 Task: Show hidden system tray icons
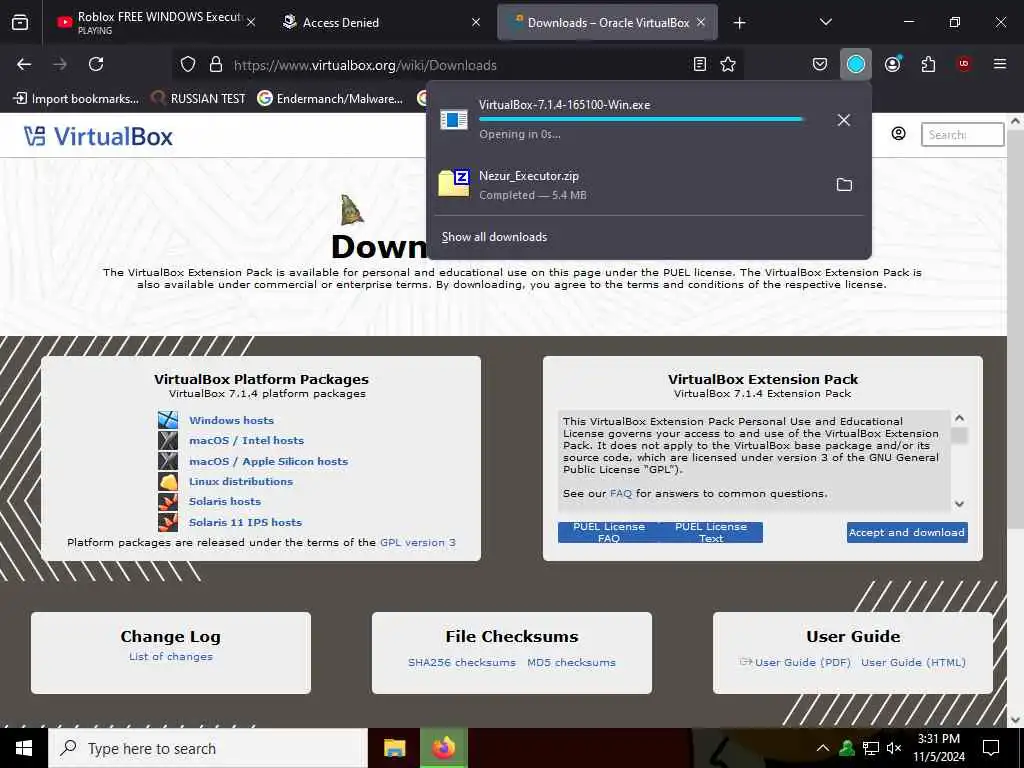[x=823, y=748]
